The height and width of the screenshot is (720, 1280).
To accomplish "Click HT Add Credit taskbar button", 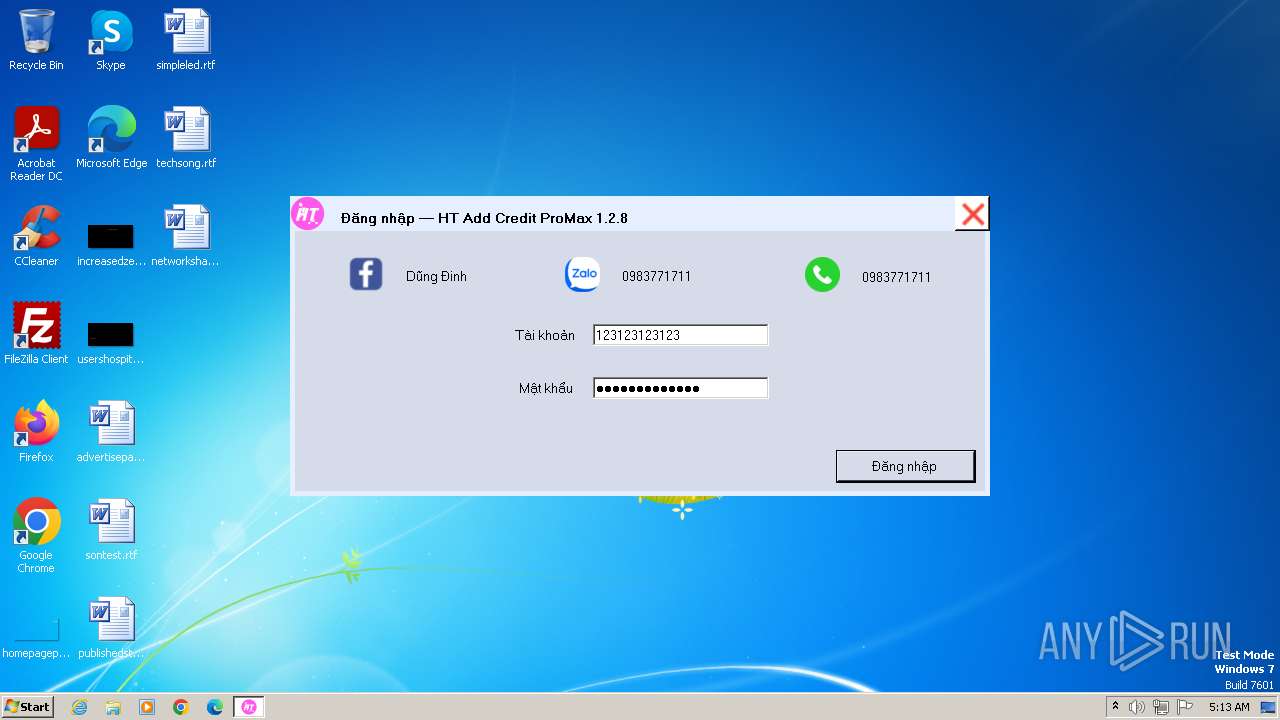I will click(249, 707).
